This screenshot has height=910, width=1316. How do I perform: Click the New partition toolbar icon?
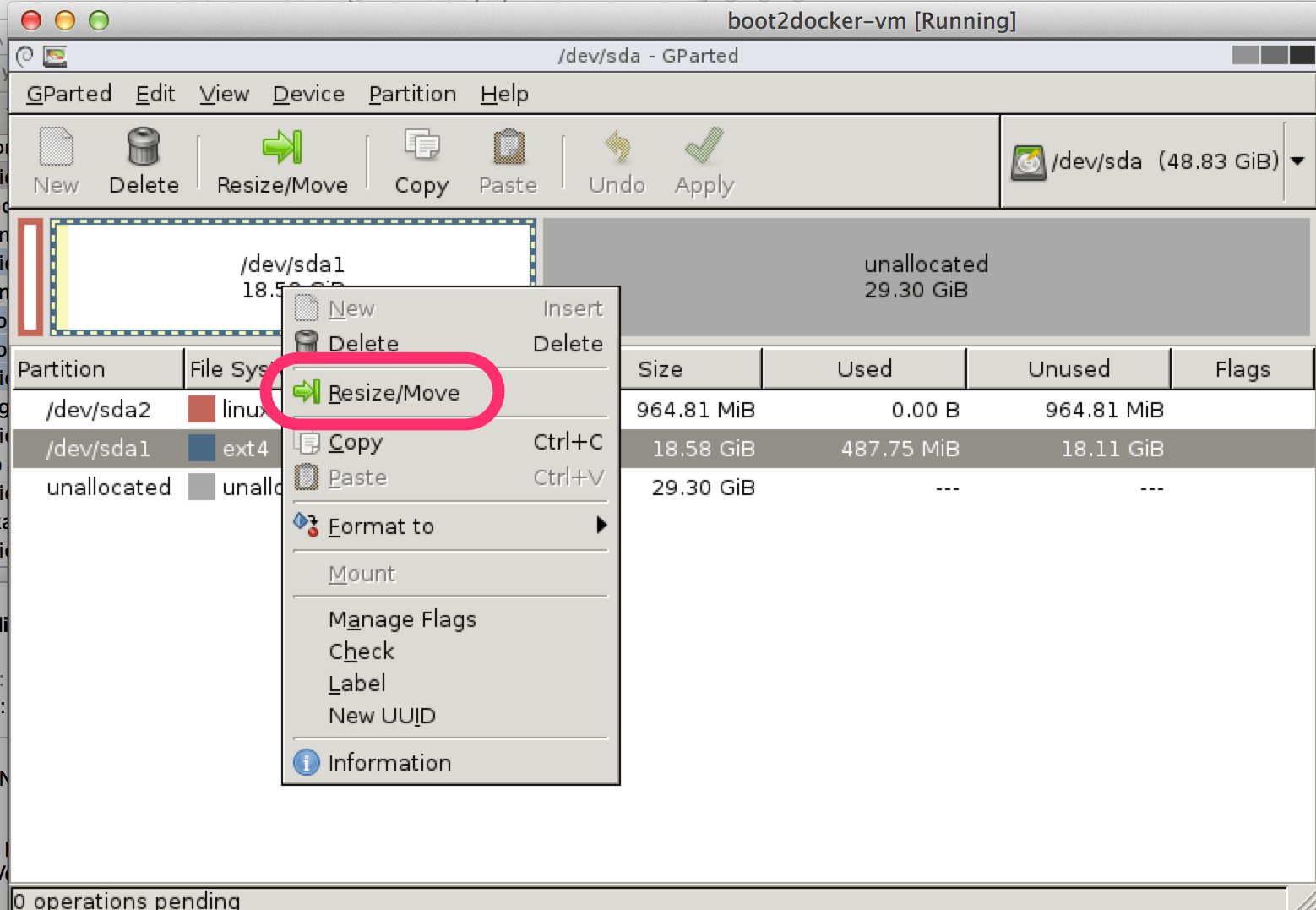coord(57,147)
